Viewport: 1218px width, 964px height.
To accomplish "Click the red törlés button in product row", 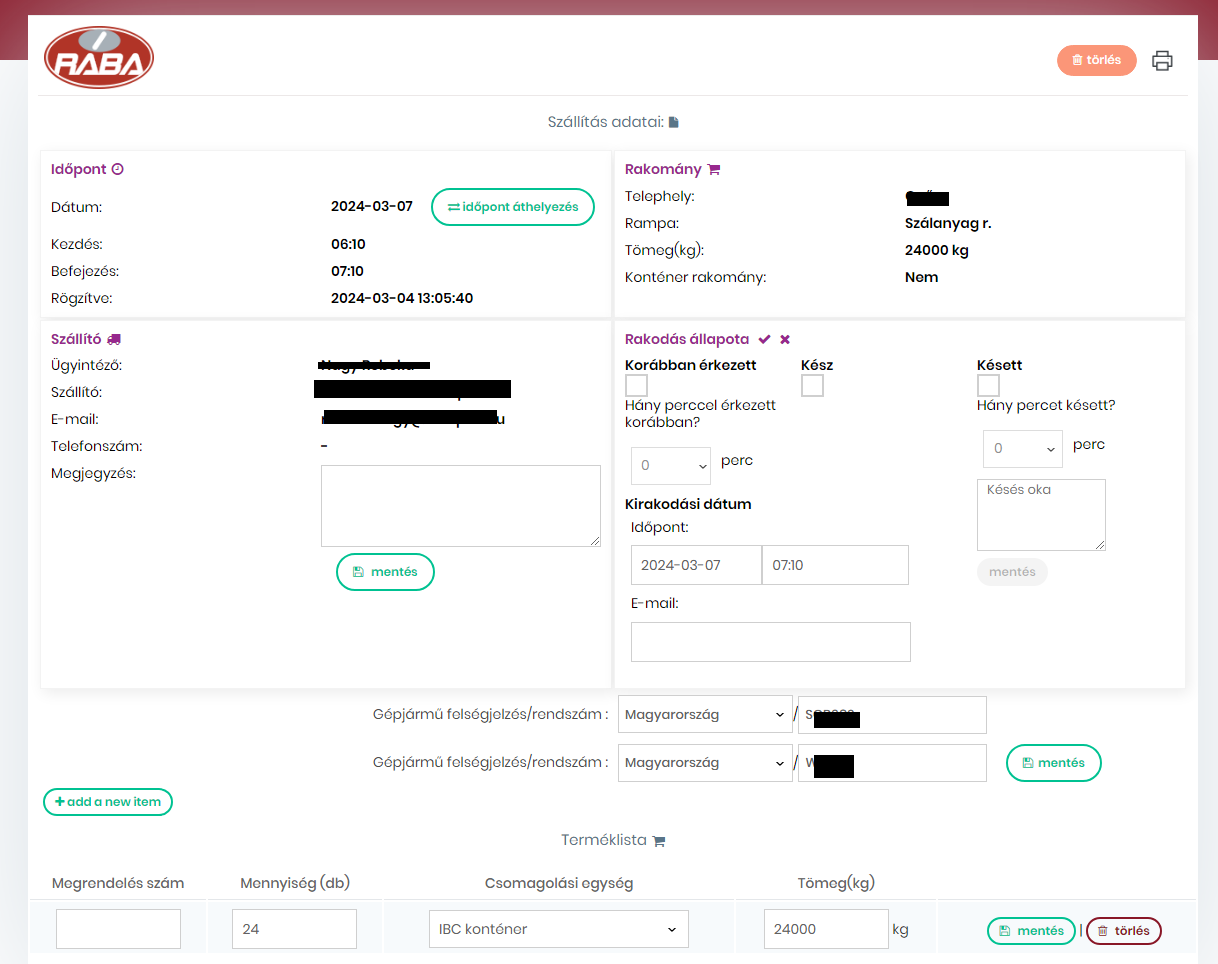I will tap(1124, 931).
